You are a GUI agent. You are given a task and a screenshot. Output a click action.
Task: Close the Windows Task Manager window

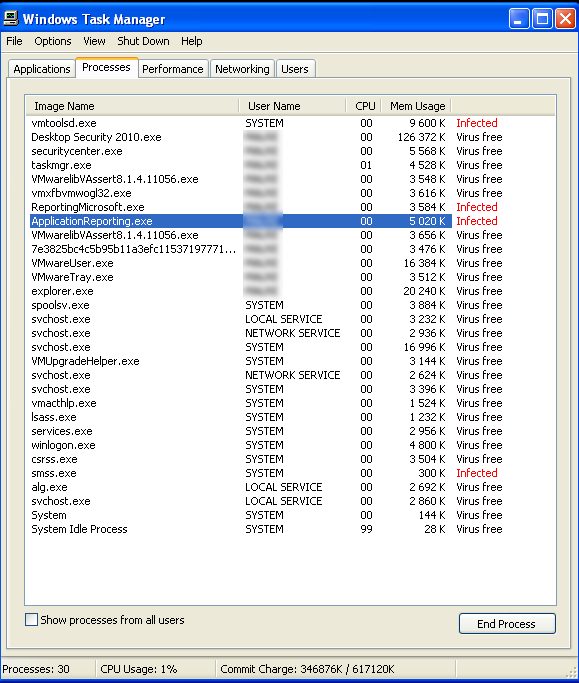[565, 19]
